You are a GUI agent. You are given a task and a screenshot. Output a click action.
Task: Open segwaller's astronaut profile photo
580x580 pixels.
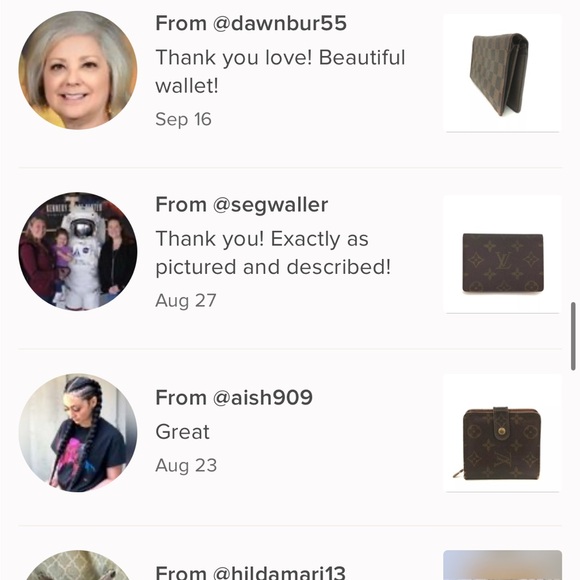(x=78, y=251)
